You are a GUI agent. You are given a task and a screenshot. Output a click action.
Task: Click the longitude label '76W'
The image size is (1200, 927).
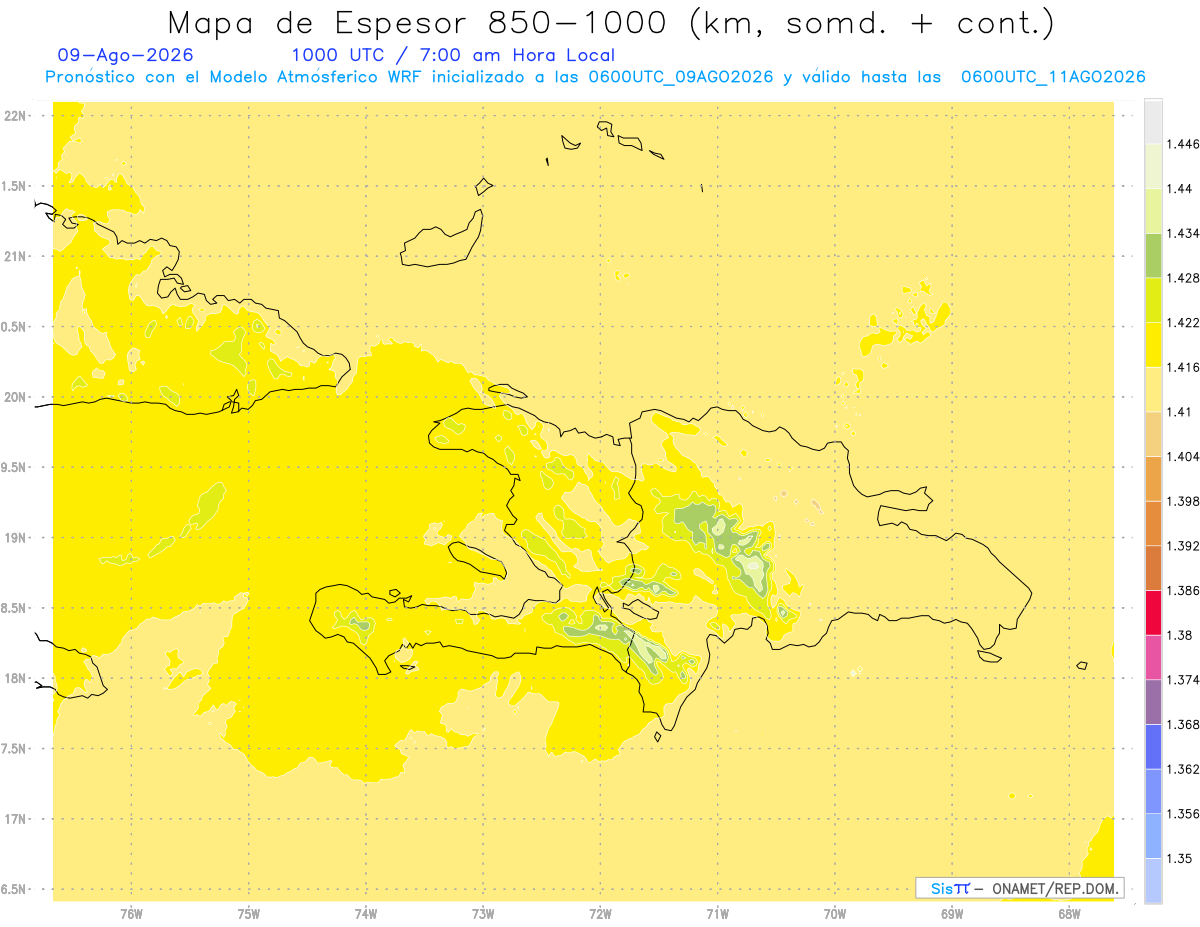pyautogui.click(x=131, y=913)
